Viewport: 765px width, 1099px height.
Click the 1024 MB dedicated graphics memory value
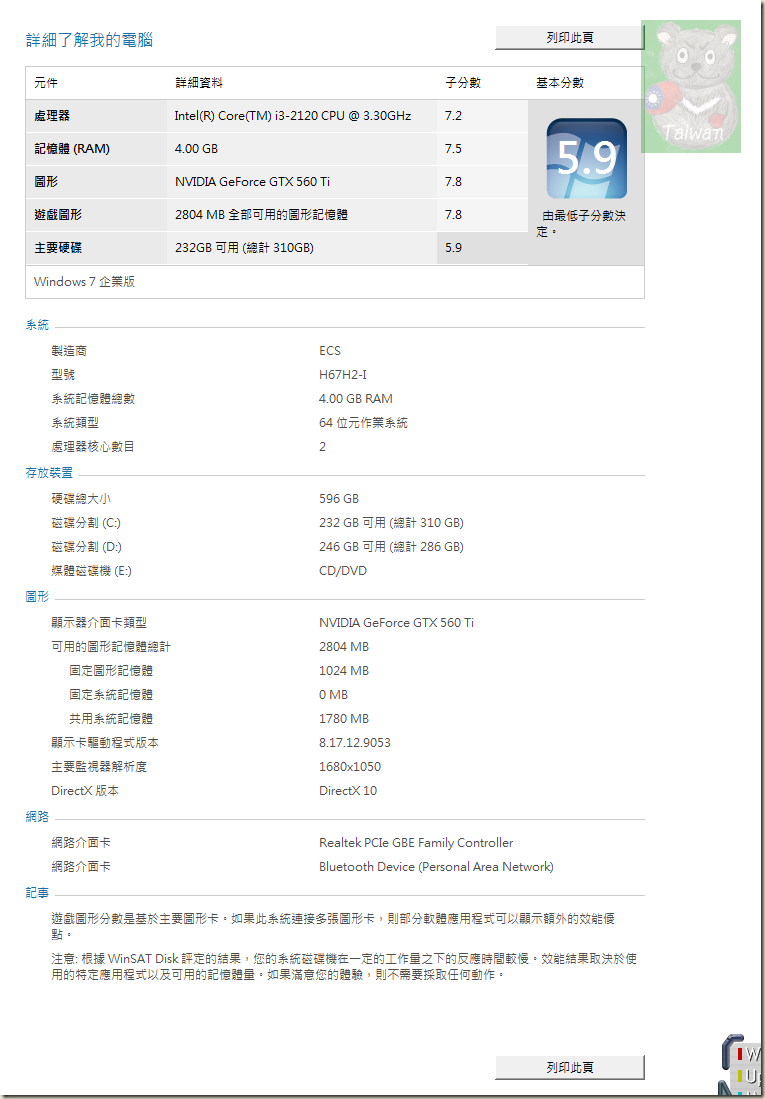point(344,671)
